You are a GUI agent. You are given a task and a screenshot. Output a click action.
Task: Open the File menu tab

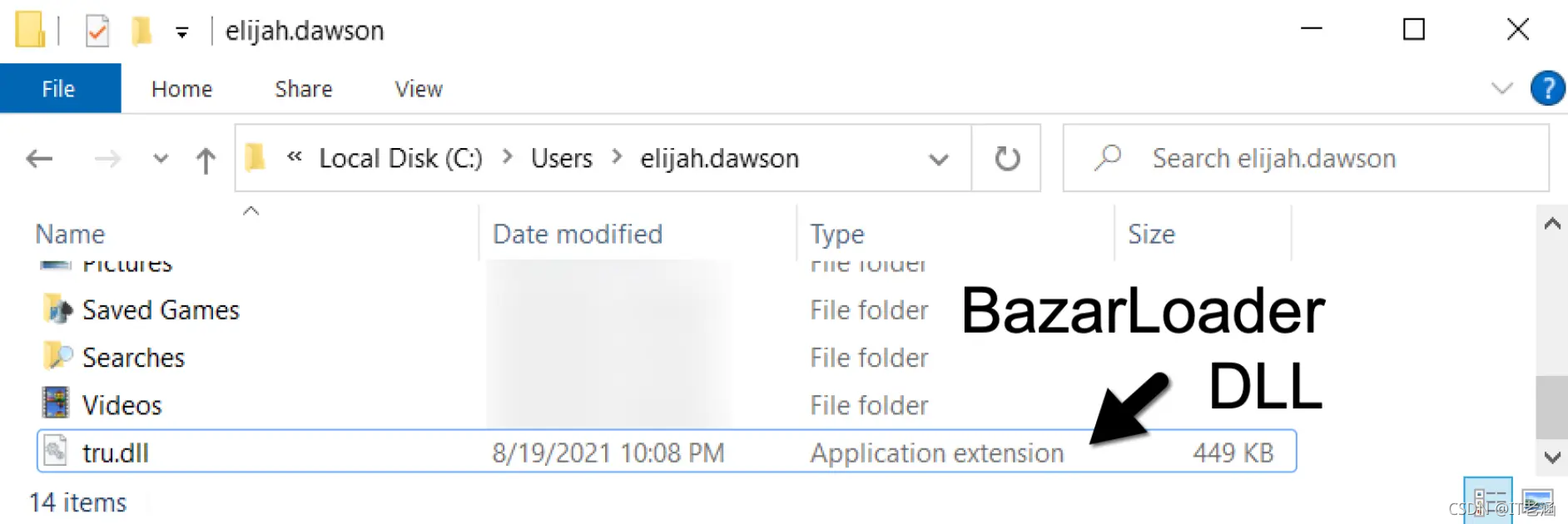tap(60, 88)
